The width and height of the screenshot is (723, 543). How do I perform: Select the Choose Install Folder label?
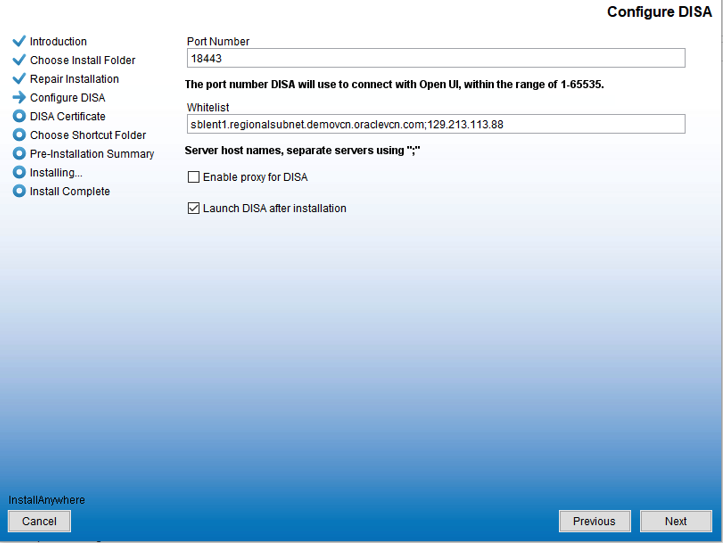click(x=83, y=60)
